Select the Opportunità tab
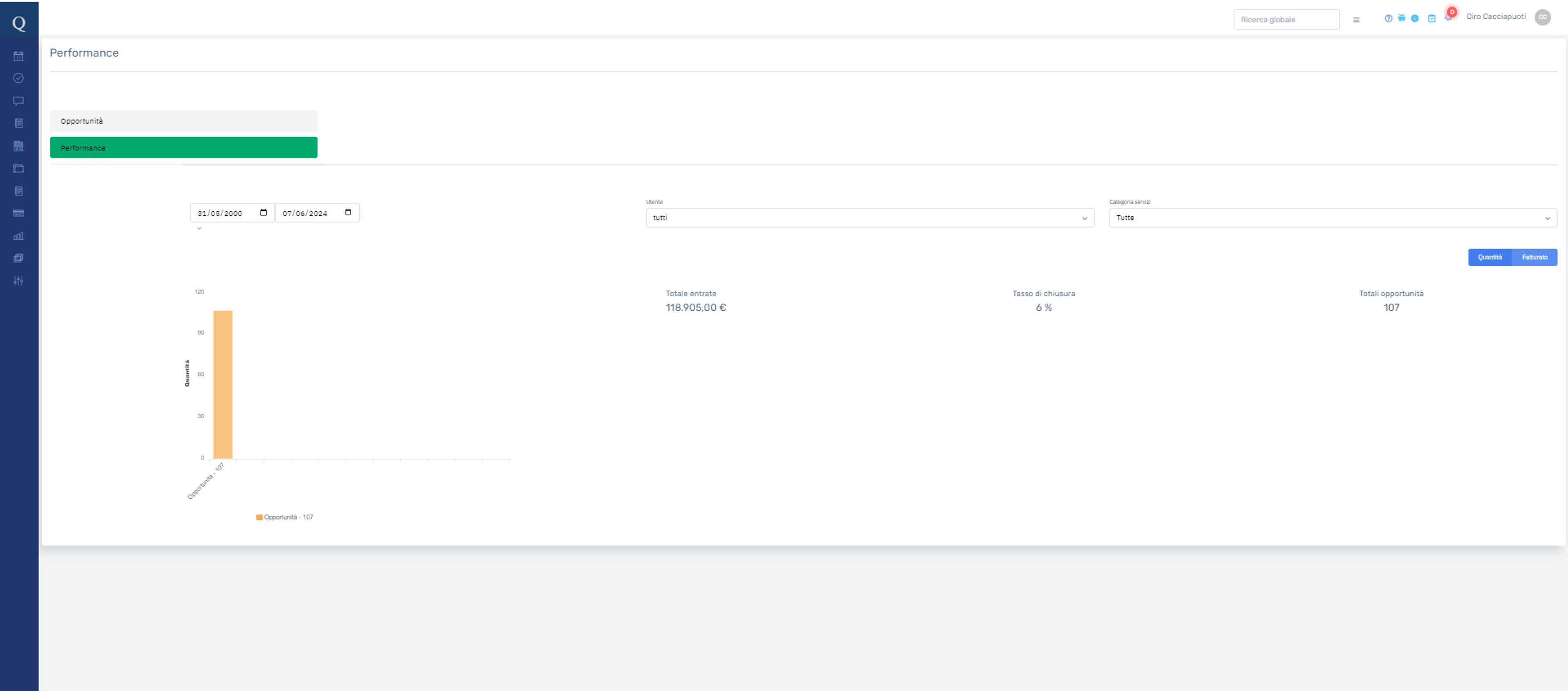The height and width of the screenshot is (691, 1568). 183,121
